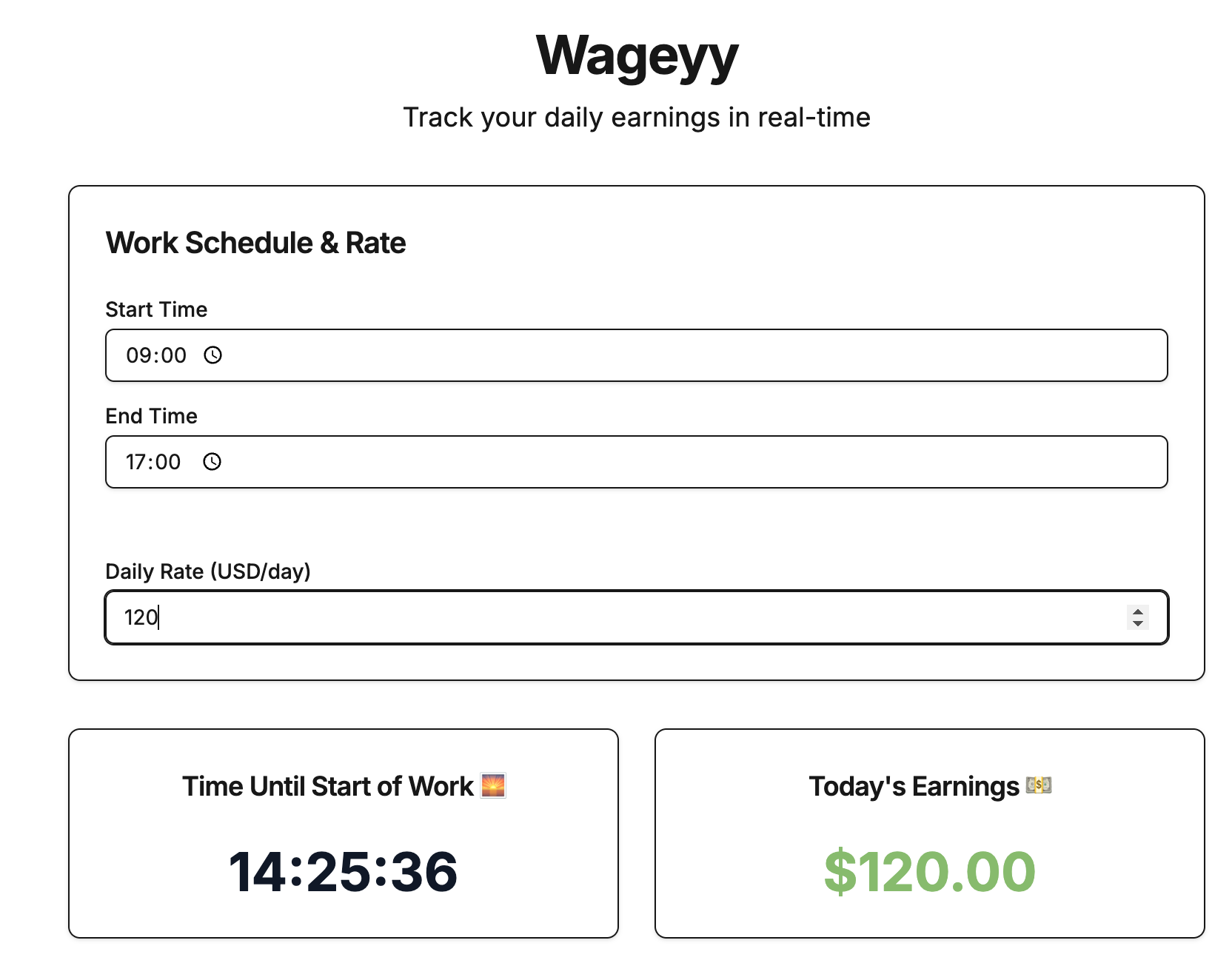Click the money emoji next to Today's Earnings

tap(1039, 785)
